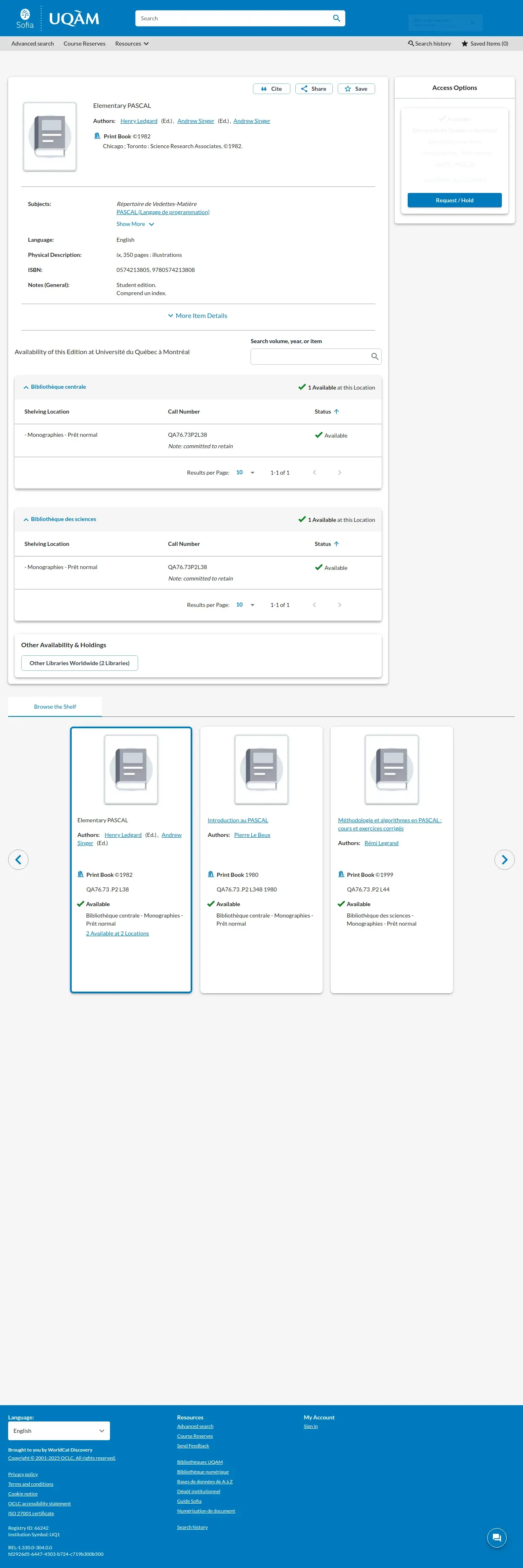523x1568 pixels.
Task: Click the Sign in link under My Account
Action: point(310,1426)
